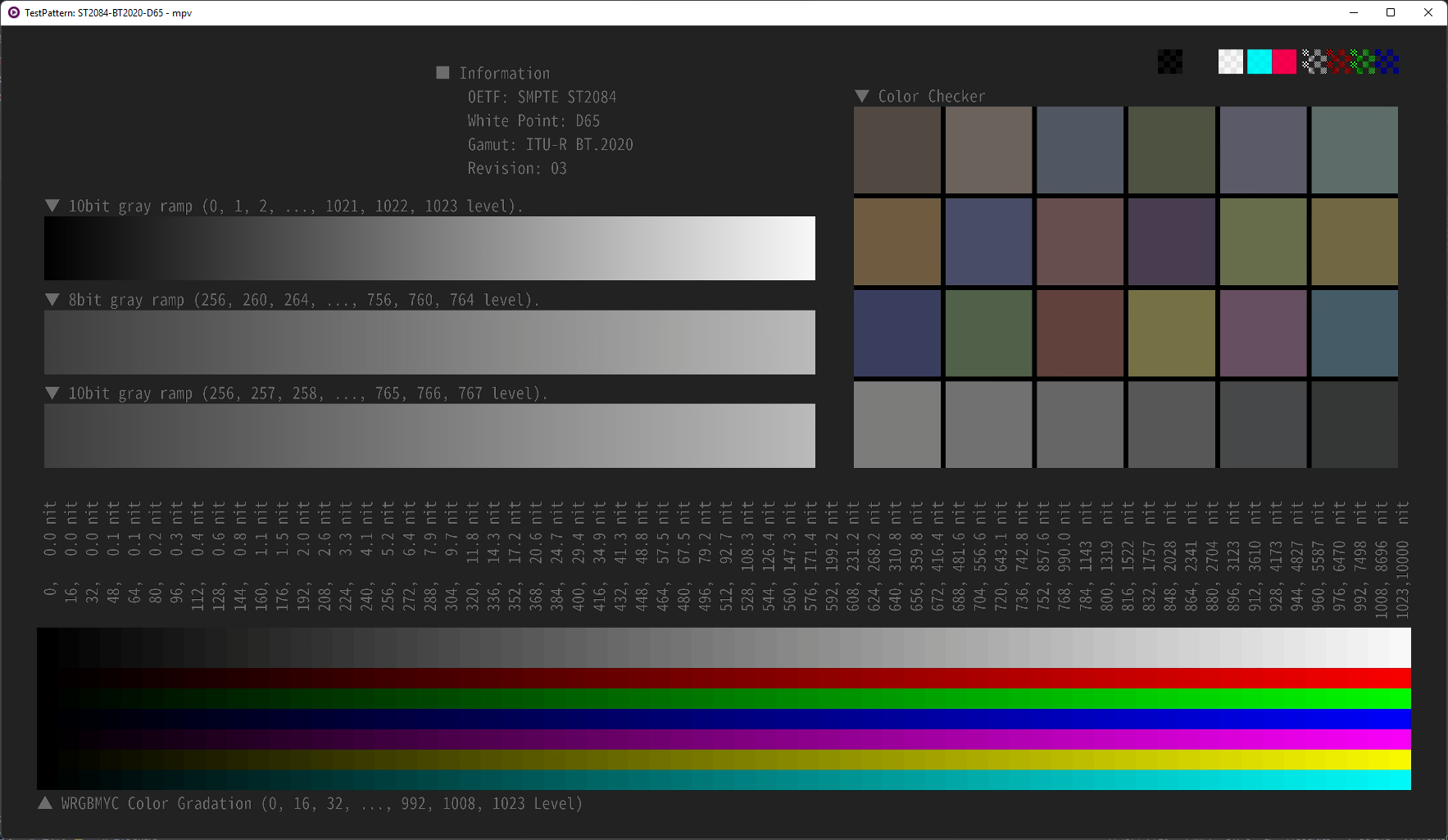
Task: Collapse the Color Checker section triangle
Action: tap(862, 96)
